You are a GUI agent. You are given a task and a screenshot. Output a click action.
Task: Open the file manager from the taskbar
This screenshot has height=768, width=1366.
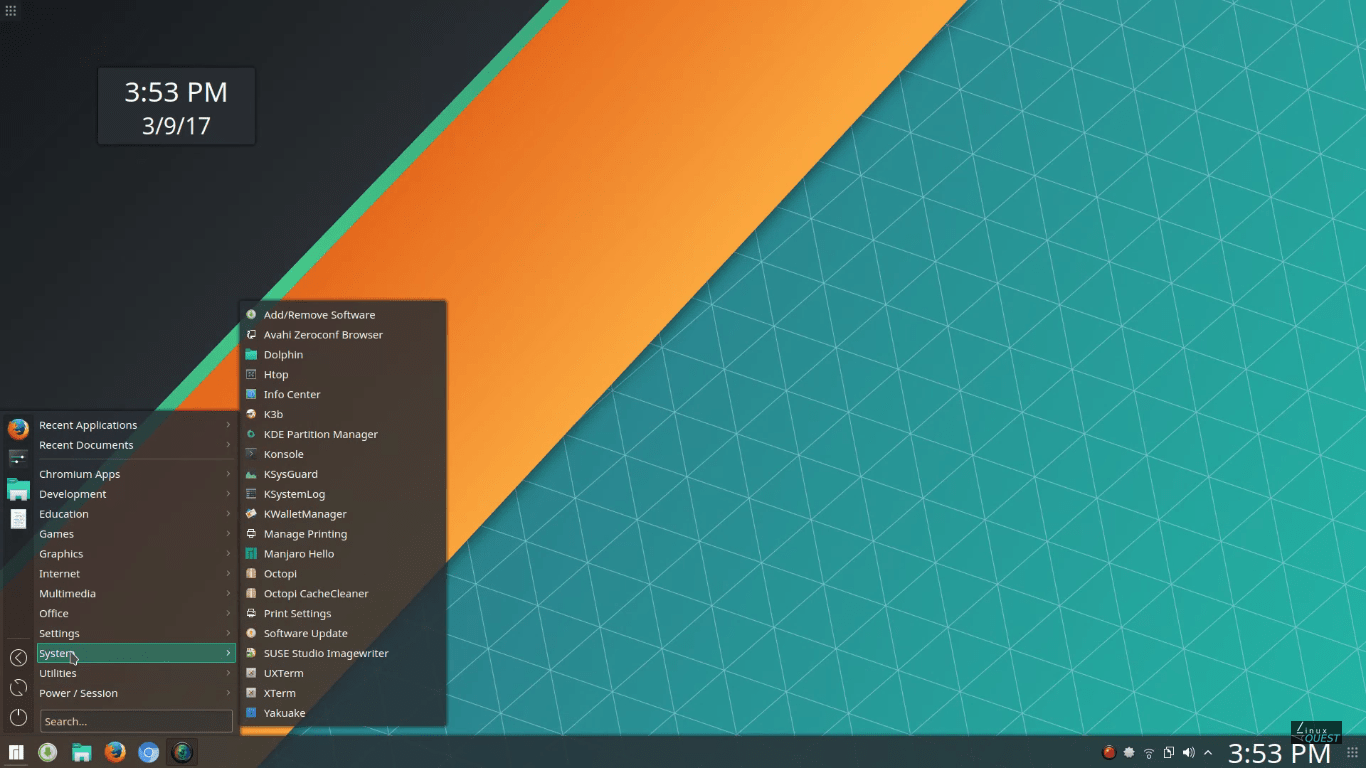[x=81, y=752]
